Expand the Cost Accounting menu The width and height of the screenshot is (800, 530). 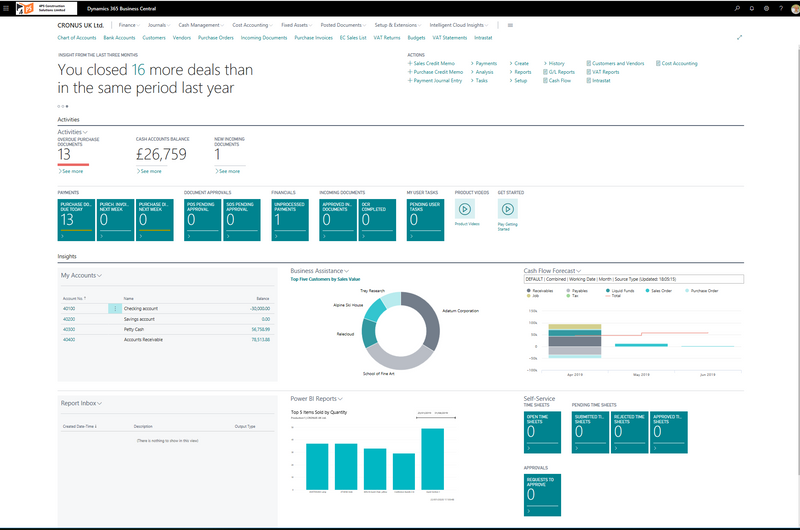(x=252, y=25)
